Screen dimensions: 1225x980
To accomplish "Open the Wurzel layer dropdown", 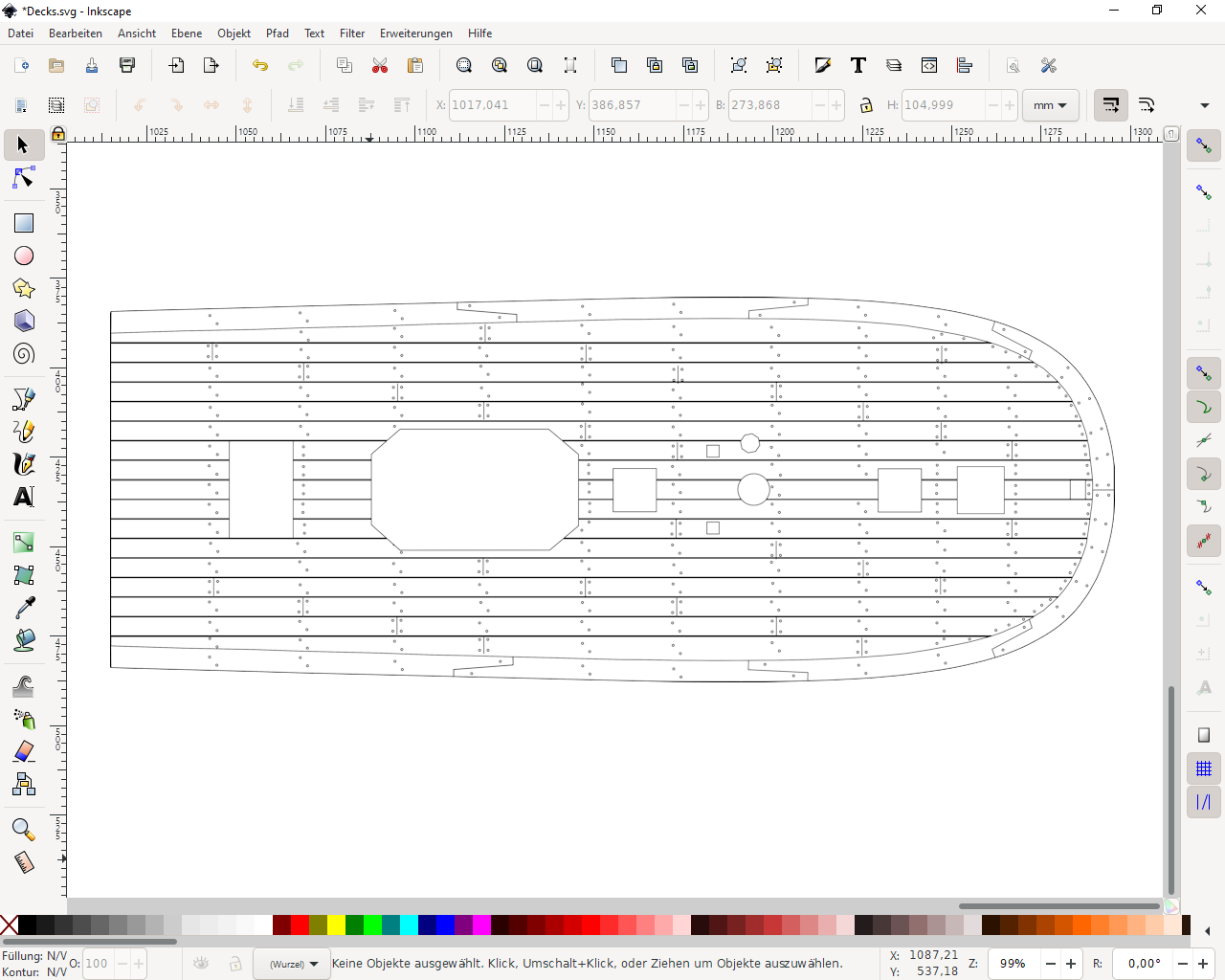I will (x=293, y=964).
